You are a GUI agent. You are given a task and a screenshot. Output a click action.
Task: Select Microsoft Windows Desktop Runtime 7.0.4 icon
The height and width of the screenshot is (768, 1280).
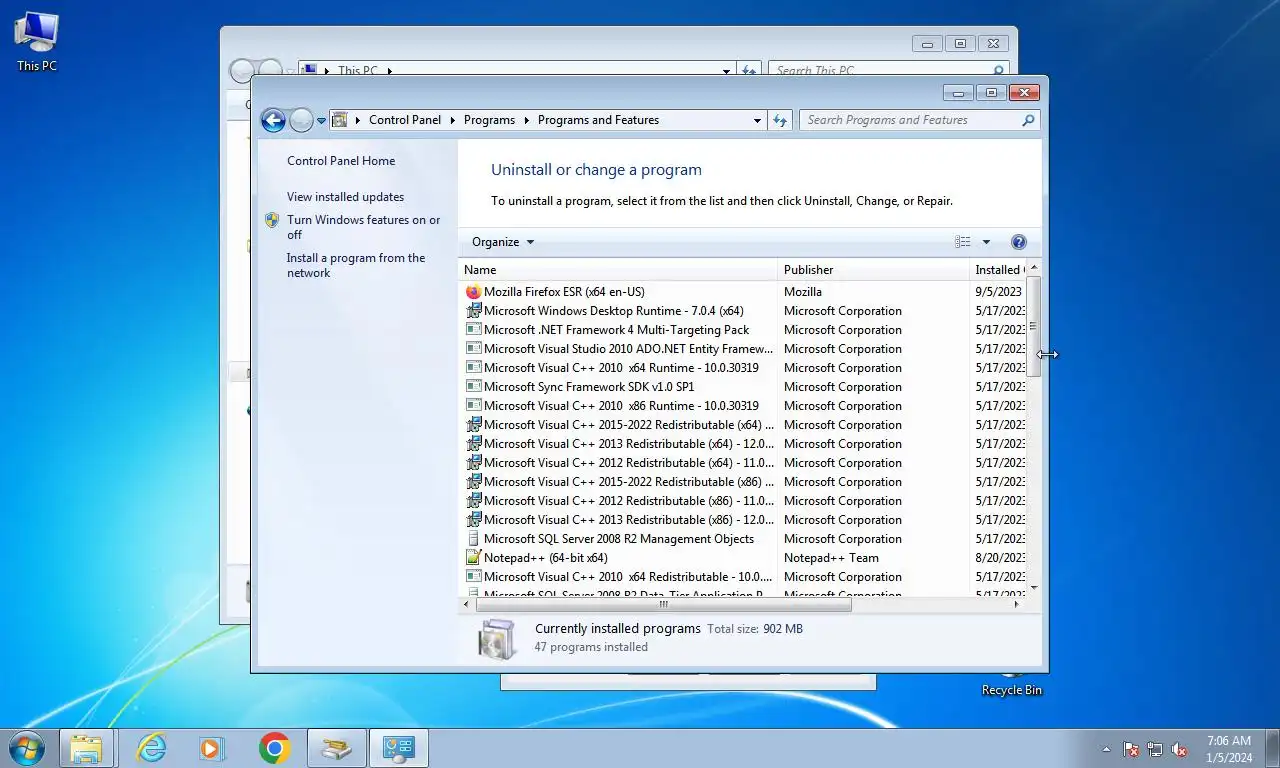pyautogui.click(x=474, y=311)
